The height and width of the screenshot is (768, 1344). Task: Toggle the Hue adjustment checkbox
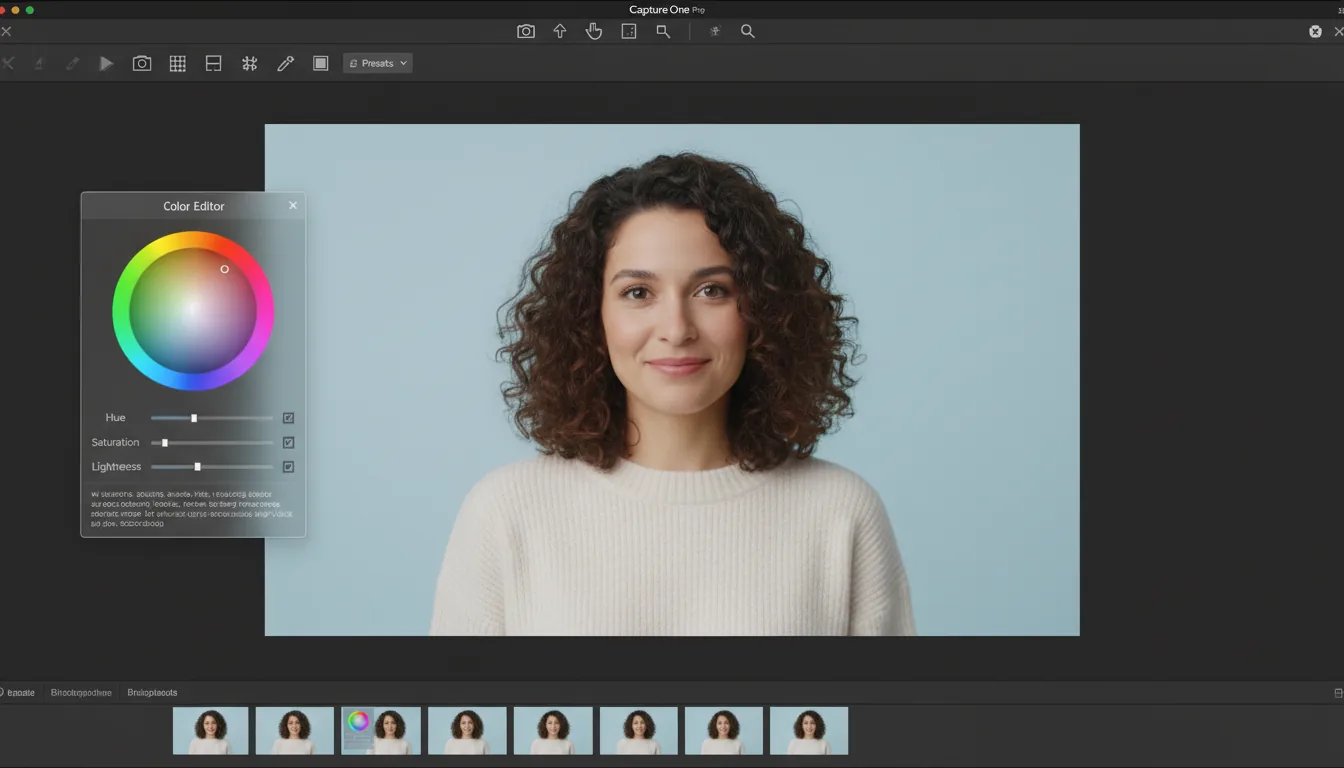(x=288, y=417)
